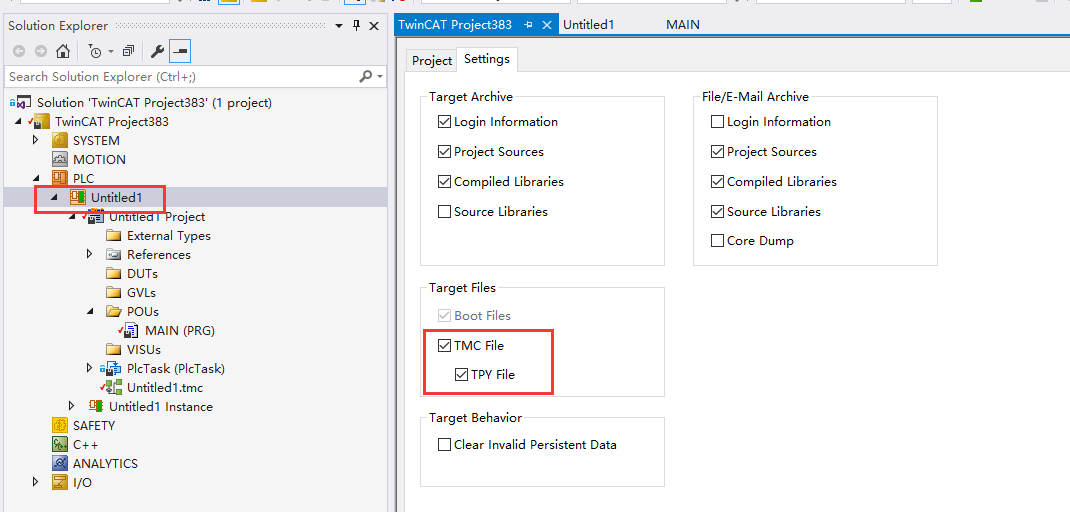The image size is (1070, 512).
Task: Click the PlcTask task icon
Action: pyautogui.click(x=112, y=369)
